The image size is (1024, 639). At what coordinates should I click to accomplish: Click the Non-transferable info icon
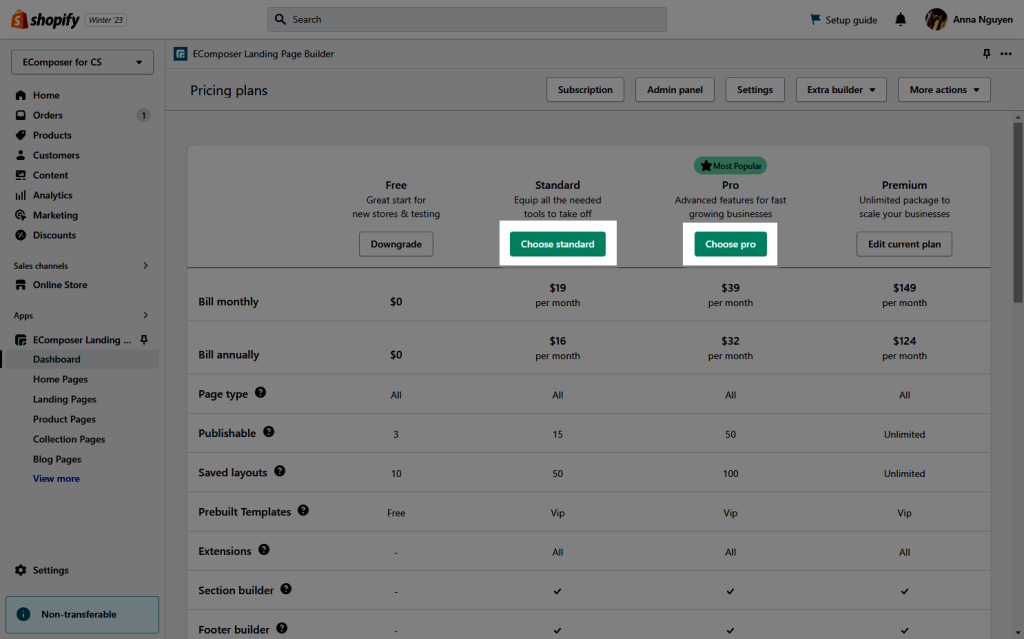pos(24,614)
